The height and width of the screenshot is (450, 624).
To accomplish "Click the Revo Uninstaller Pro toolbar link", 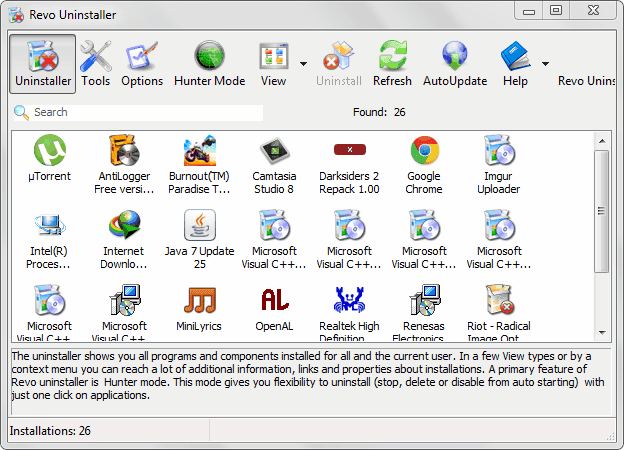I will point(587,81).
